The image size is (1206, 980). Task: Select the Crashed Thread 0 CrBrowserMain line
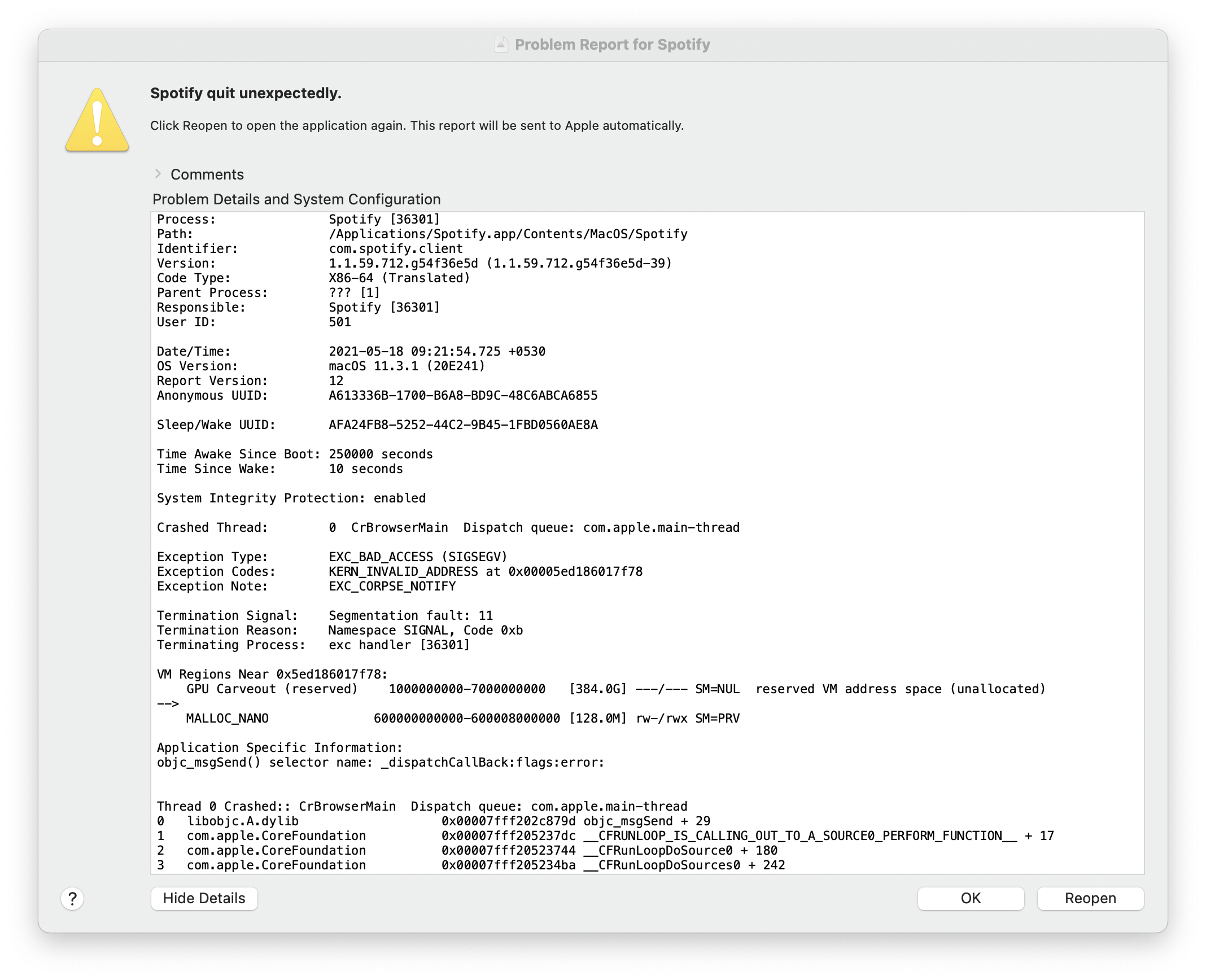tap(448, 527)
